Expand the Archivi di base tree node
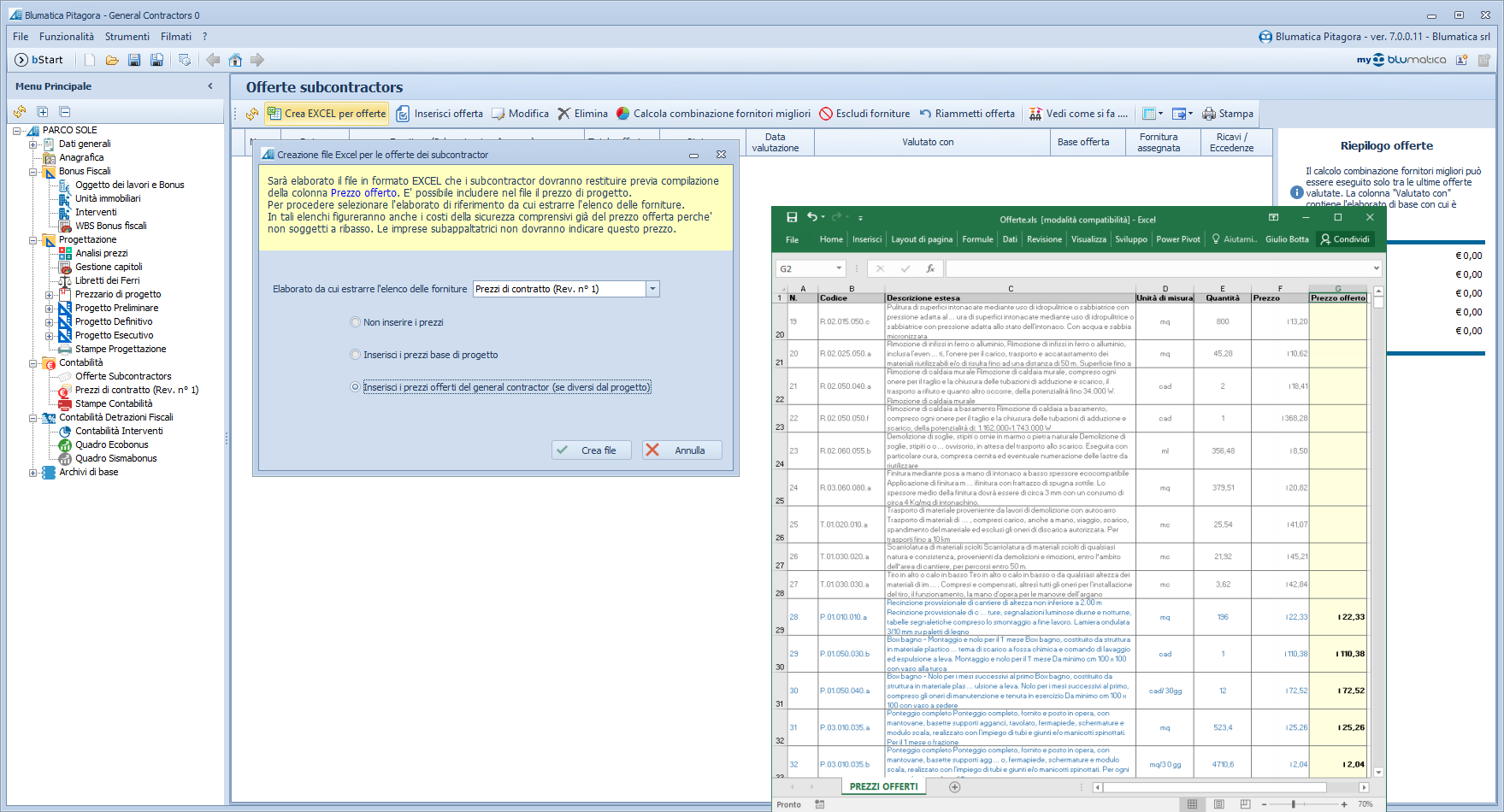Image resolution: width=1504 pixels, height=812 pixels. point(33,472)
